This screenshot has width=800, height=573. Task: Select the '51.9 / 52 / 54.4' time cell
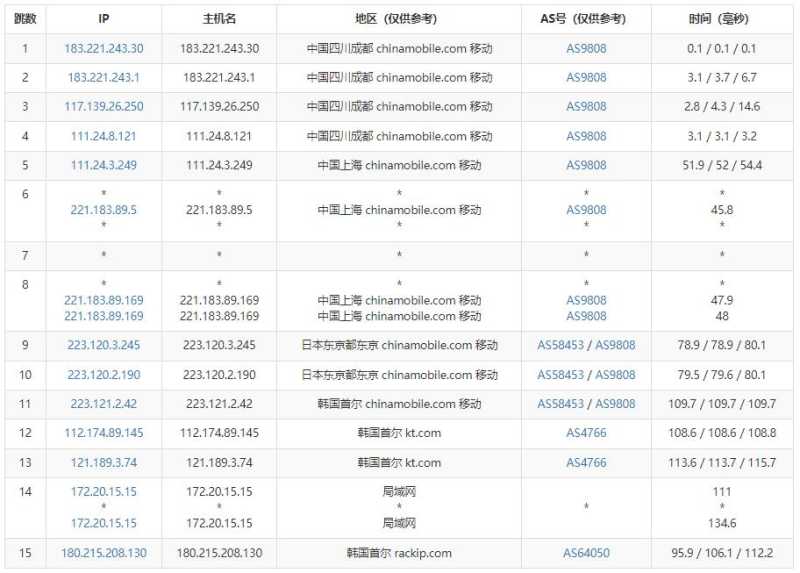[x=722, y=165]
